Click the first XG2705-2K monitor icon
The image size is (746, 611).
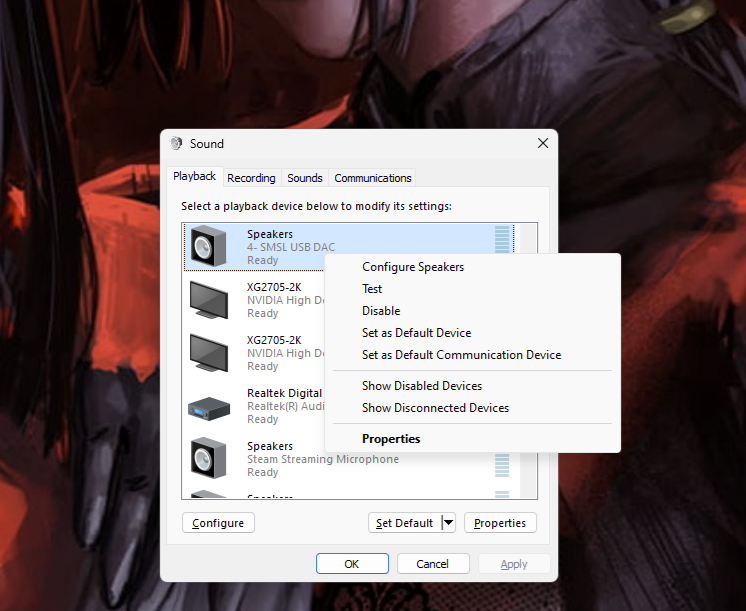209,298
